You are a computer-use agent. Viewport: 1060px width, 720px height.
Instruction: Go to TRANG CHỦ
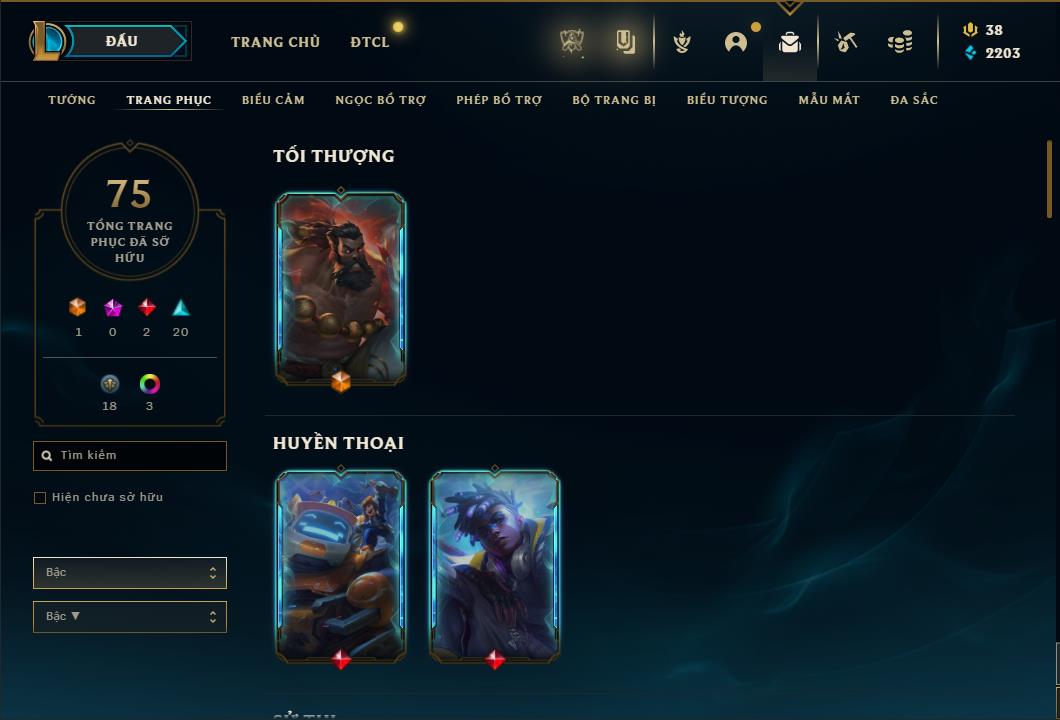pos(275,42)
